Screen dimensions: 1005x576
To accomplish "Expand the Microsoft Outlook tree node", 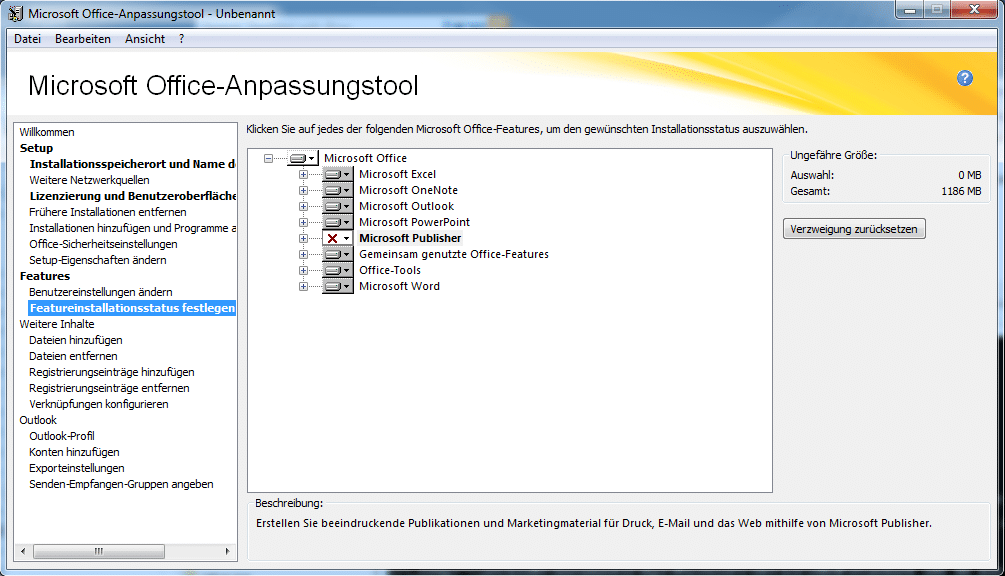I will [x=303, y=206].
